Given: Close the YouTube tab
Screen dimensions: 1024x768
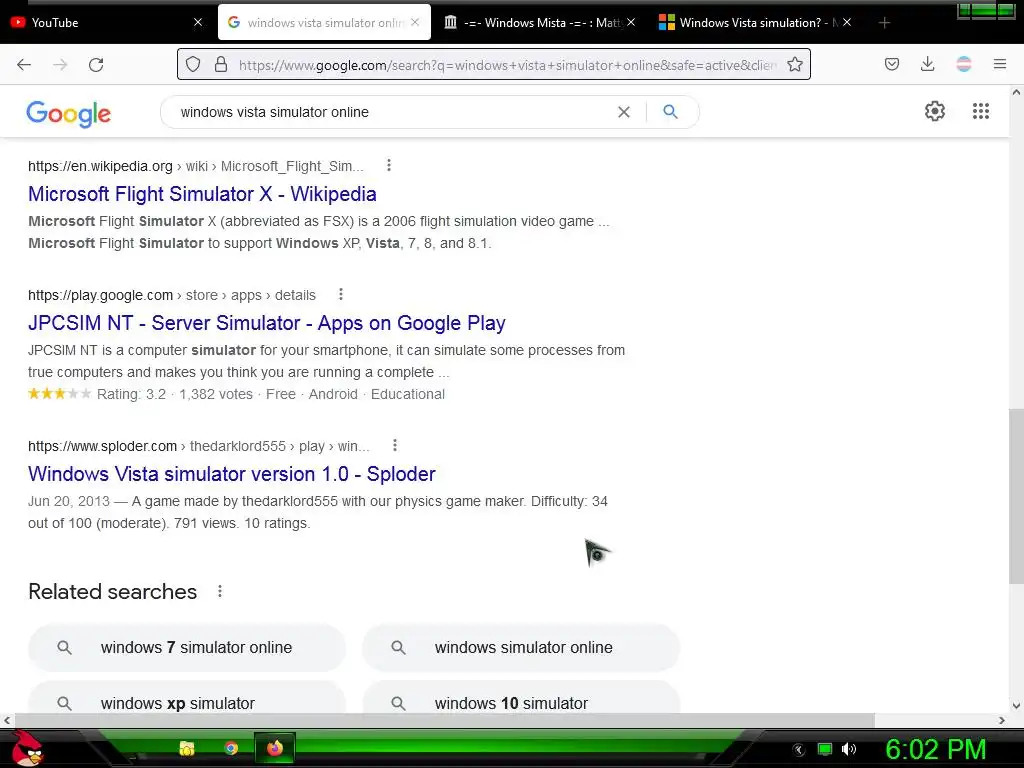Looking at the screenshot, I should tap(198, 22).
